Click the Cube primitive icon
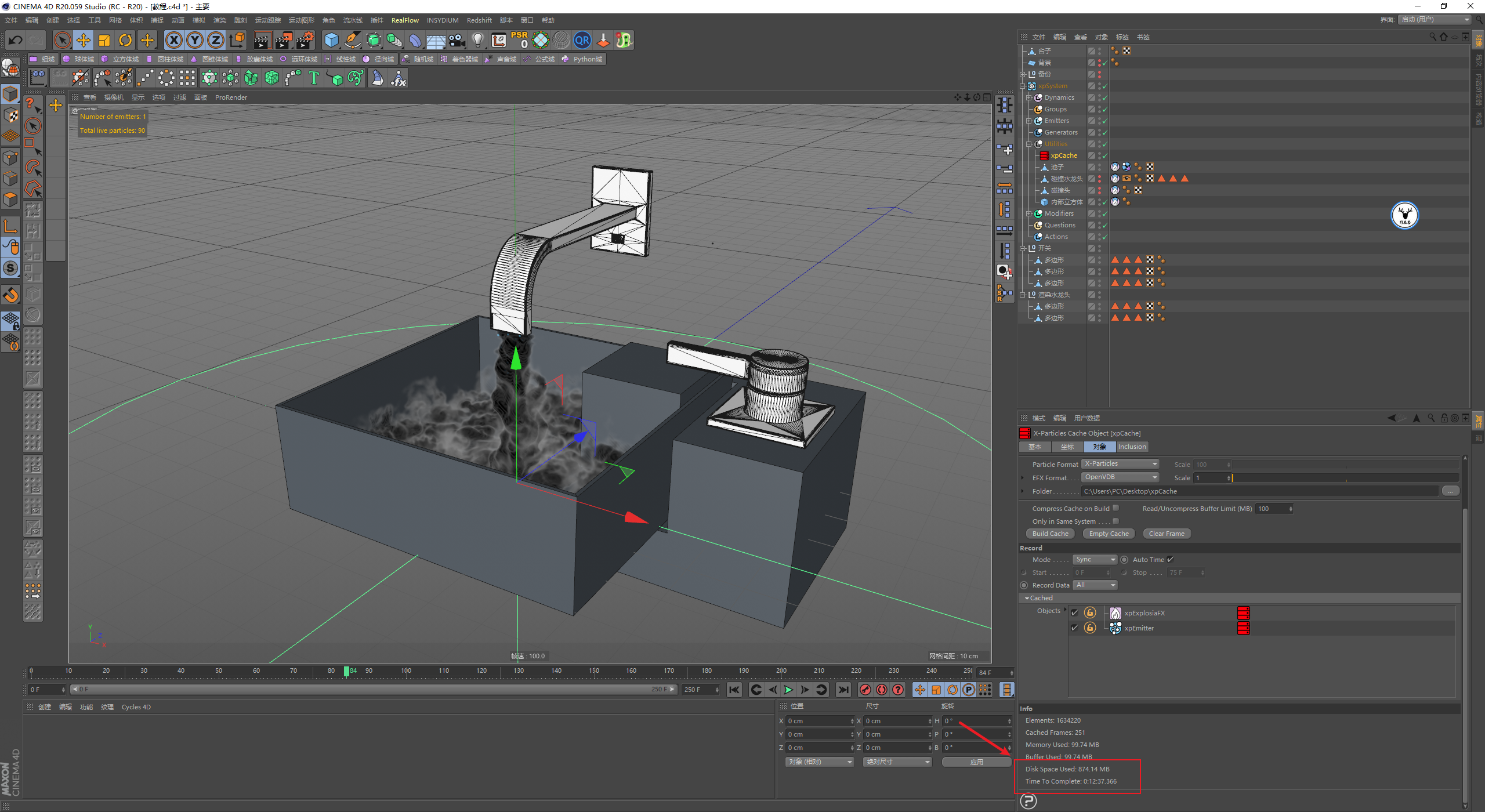Viewport: 1485px width, 812px height. point(331,40)
